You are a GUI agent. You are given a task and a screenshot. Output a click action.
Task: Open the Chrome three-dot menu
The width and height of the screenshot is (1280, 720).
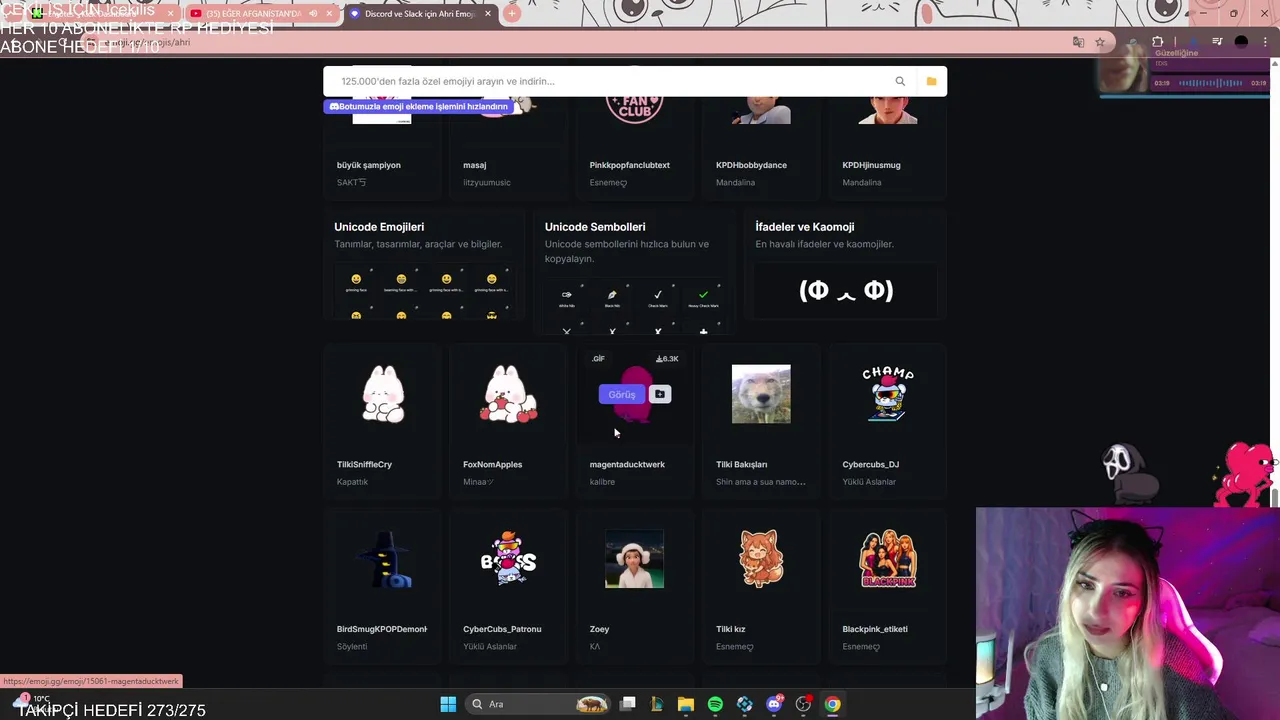point(1264,42)
